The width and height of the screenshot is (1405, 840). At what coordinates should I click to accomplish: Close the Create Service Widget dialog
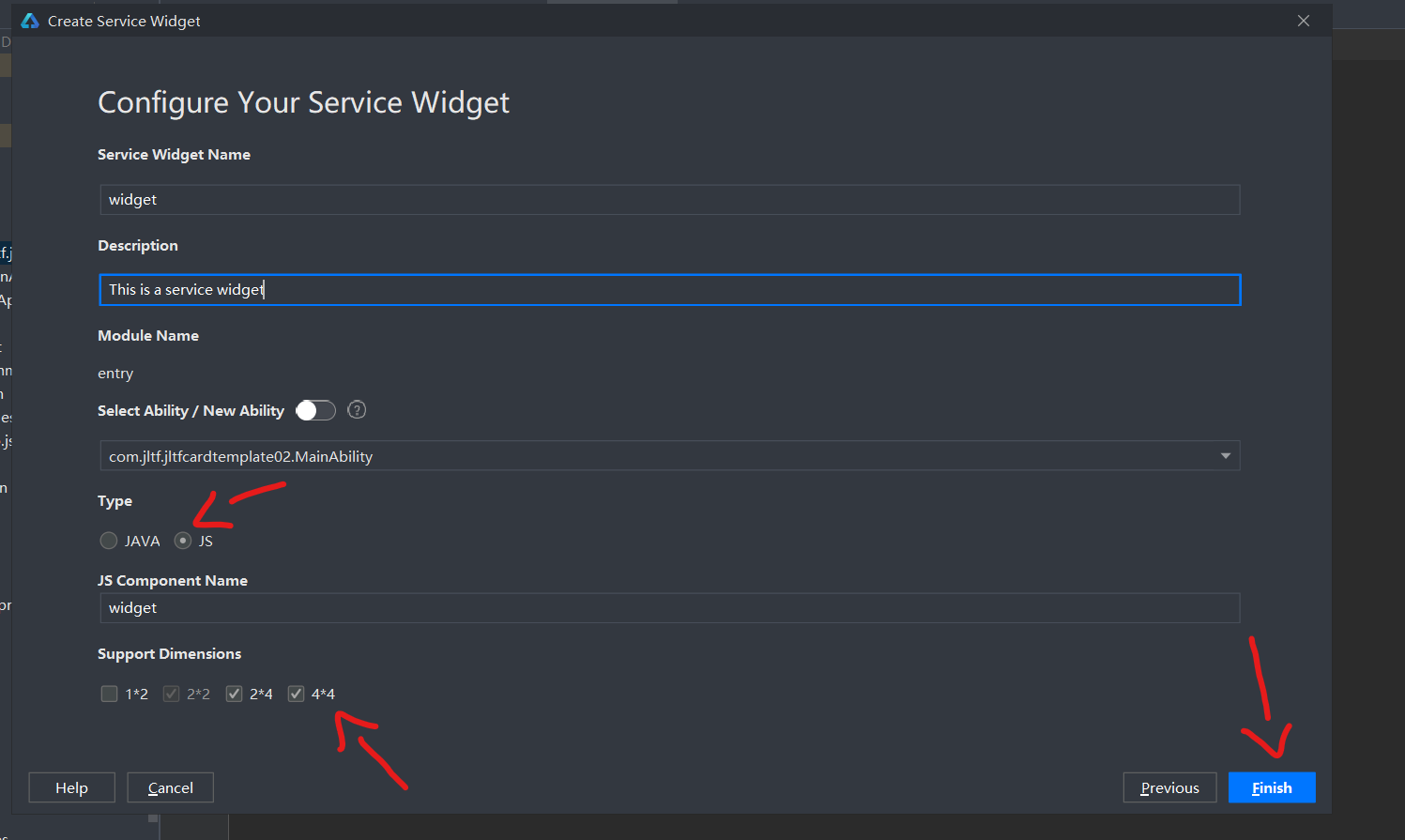click(x=1303, y=21)
